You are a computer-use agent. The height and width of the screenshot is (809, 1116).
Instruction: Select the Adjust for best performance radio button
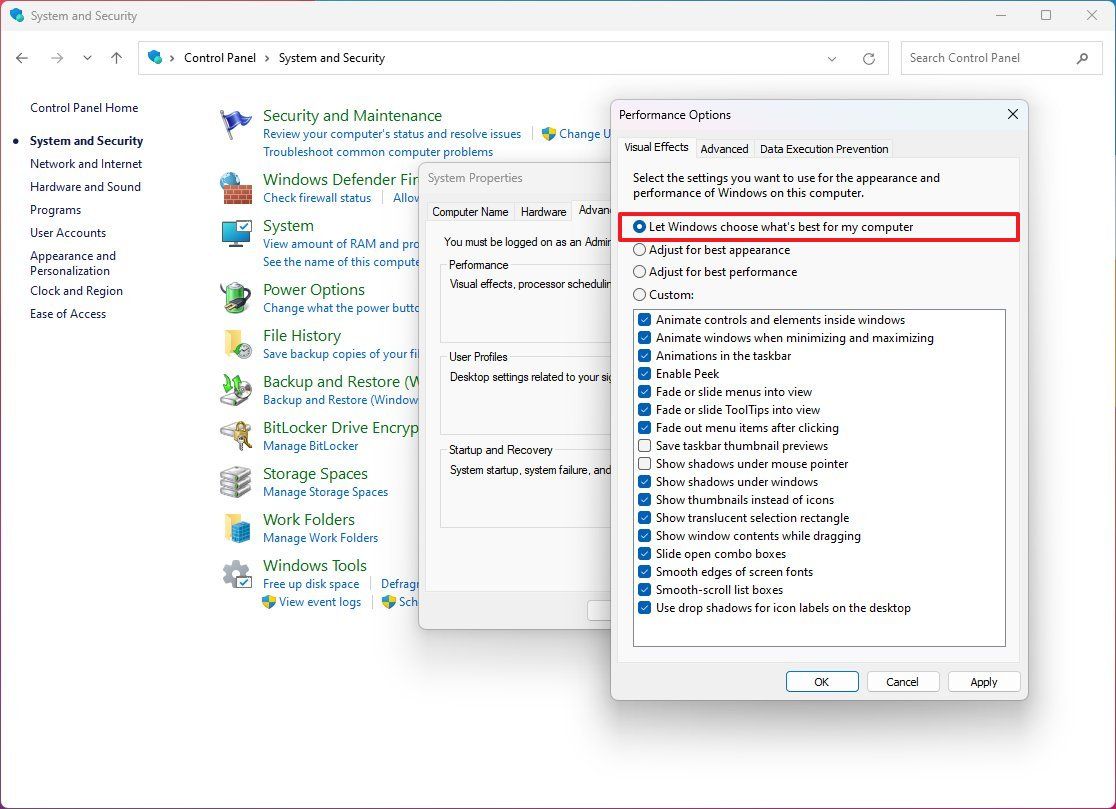(640, 272)
